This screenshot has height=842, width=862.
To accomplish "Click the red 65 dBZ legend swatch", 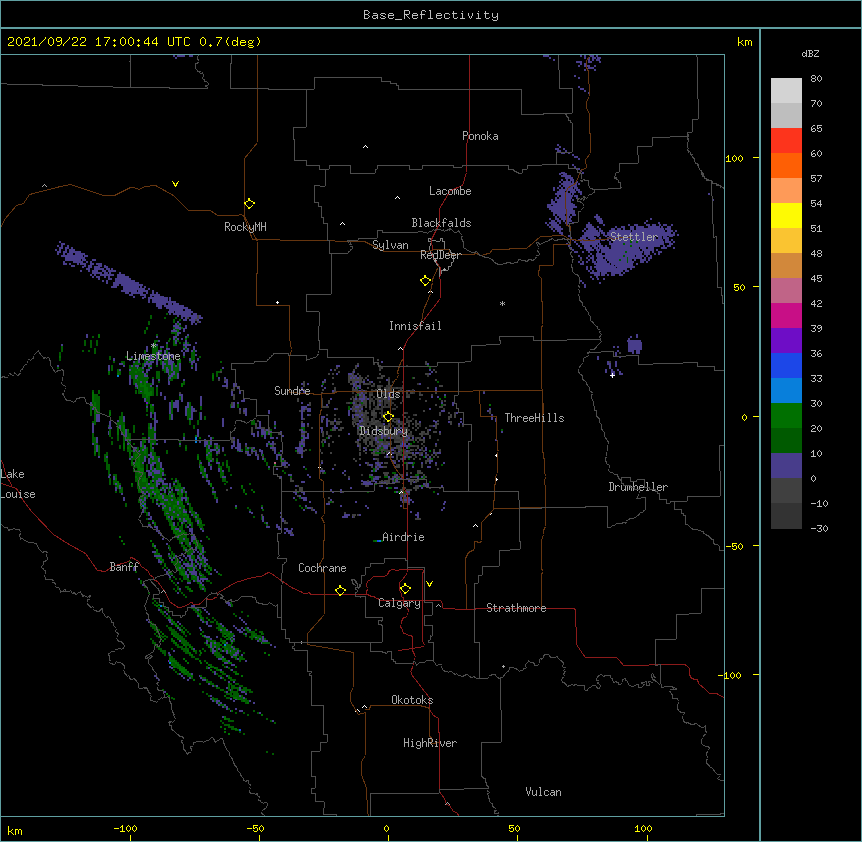I will [x=786, y=141].
